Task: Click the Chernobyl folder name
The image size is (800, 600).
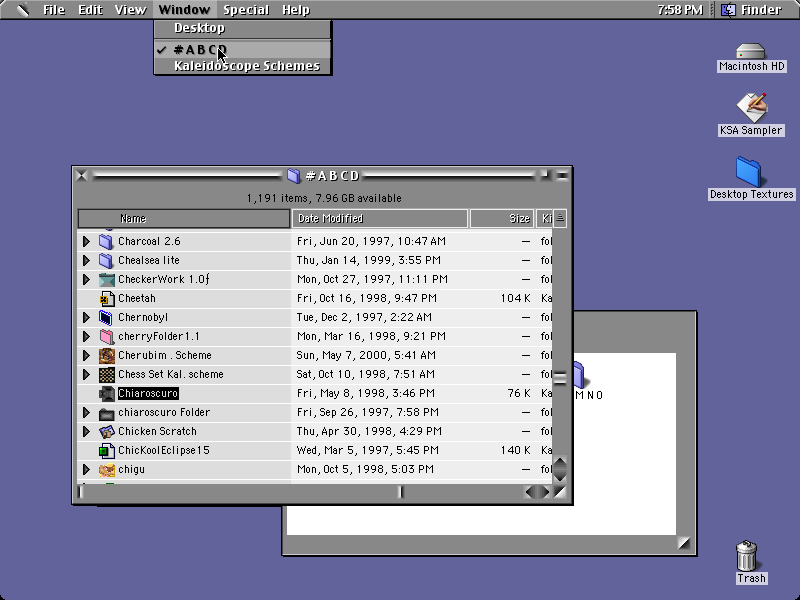Action: pos(143,317)
